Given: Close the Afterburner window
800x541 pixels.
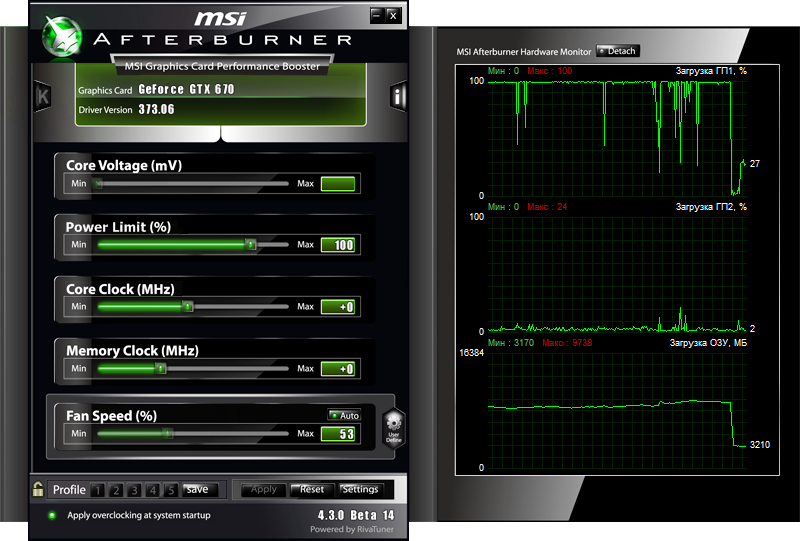Looking at the screenshot, I should 393,15.
